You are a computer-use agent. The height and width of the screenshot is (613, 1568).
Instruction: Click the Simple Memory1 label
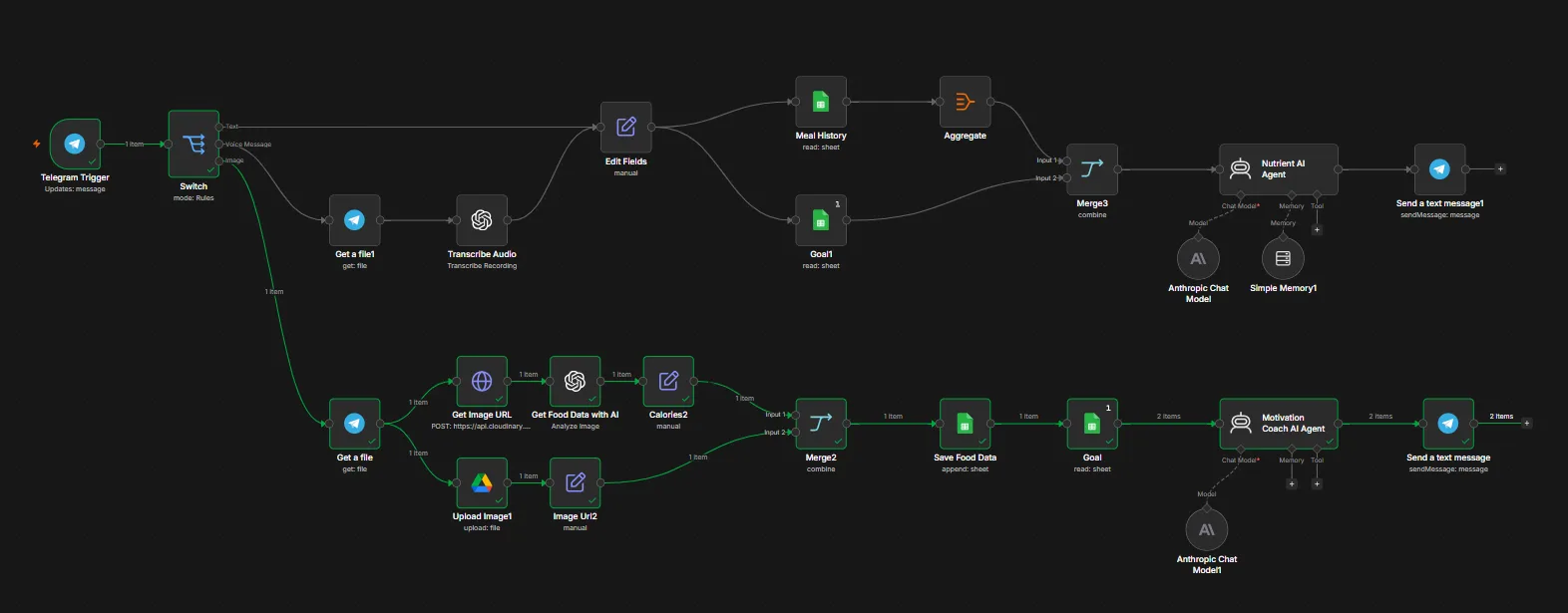1283,288
